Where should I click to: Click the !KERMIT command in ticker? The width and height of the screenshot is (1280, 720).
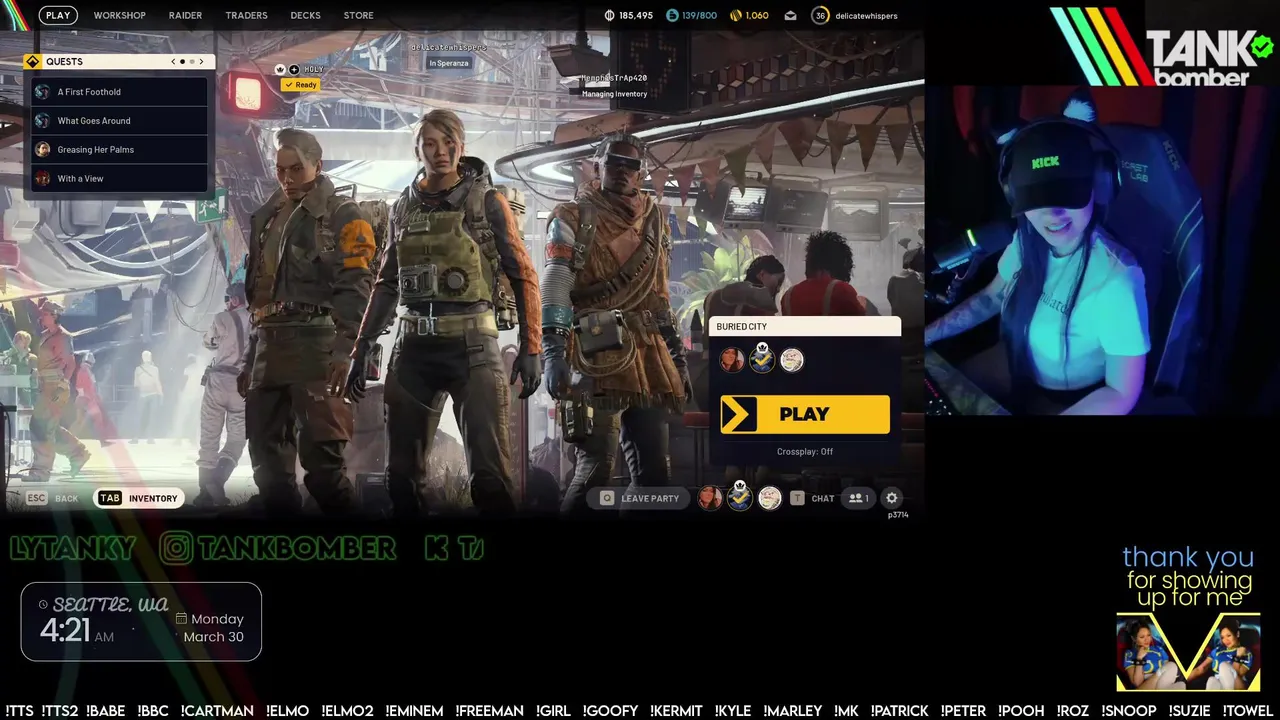[x=676, y=711]
